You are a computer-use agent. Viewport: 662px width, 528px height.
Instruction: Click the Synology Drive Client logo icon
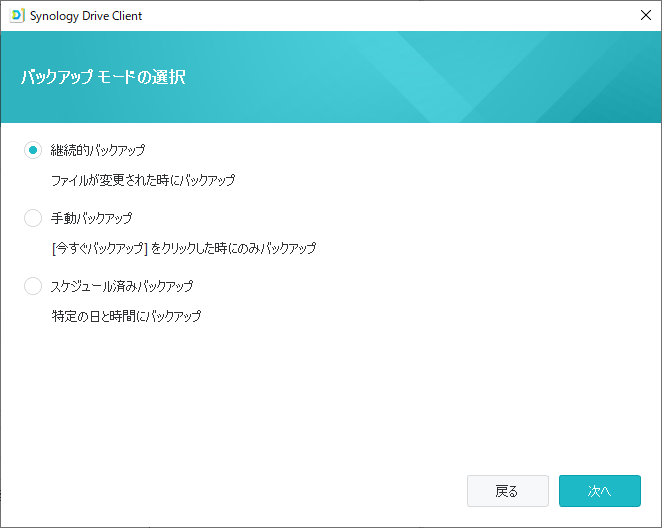17,16
